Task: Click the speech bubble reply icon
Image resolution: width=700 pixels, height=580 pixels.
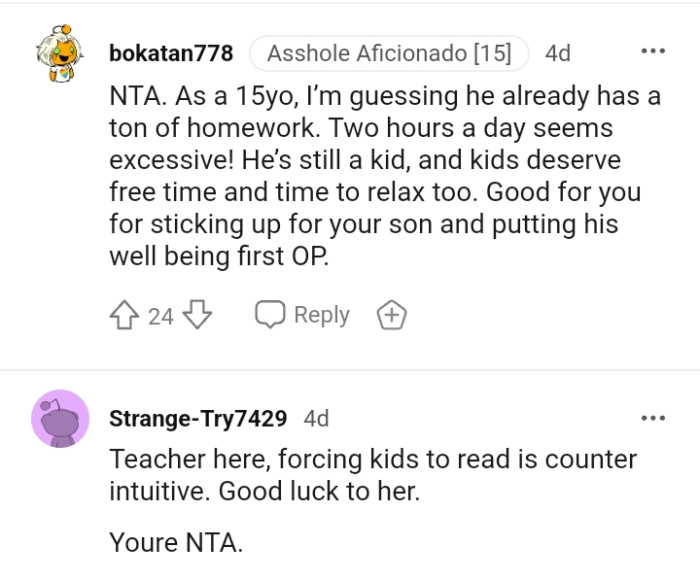Action: coord(270,316)
